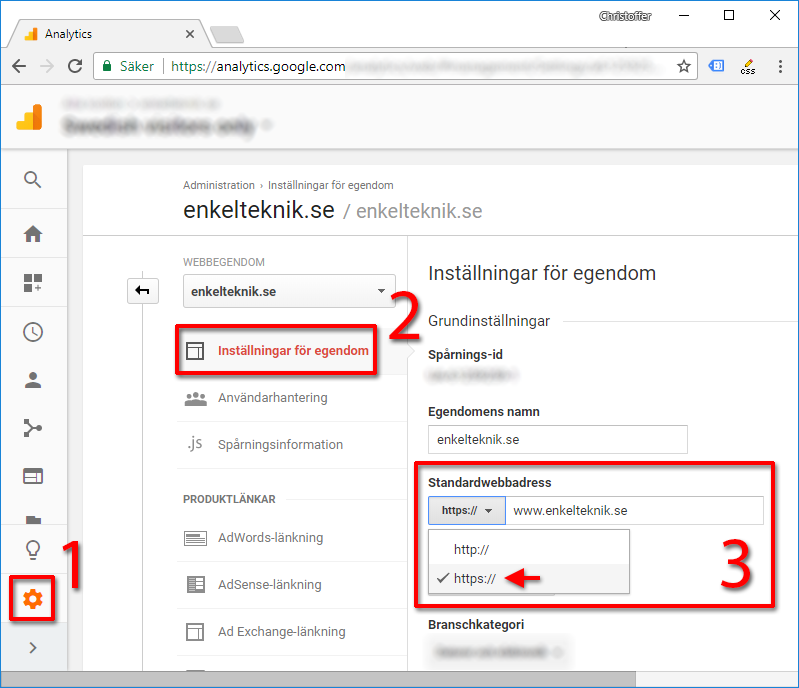
Task: Open the https:// protocol dropdown
Action: [x=466, y=510]
